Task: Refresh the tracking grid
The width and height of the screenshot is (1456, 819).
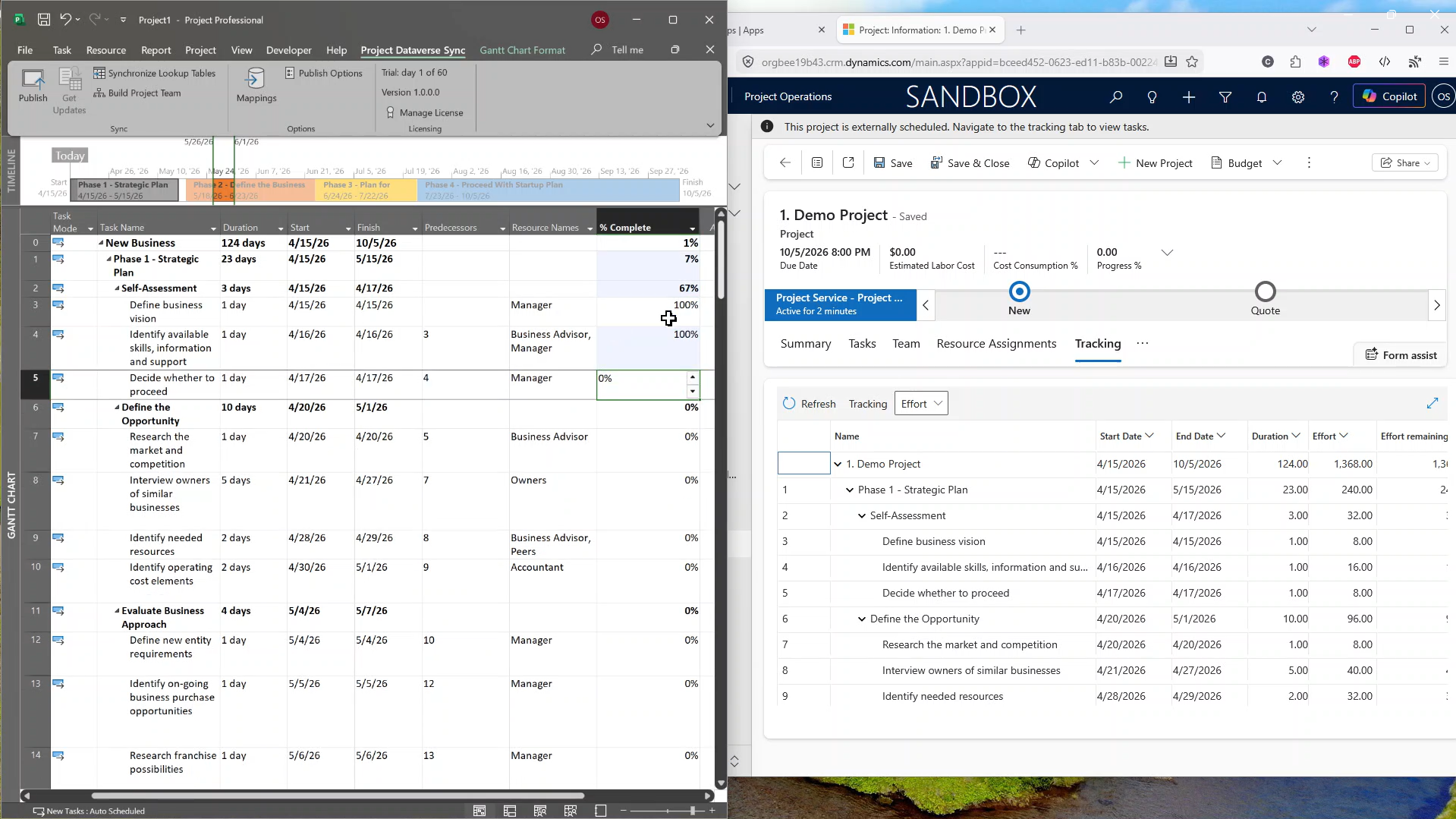Action: (x=809, y=403)
